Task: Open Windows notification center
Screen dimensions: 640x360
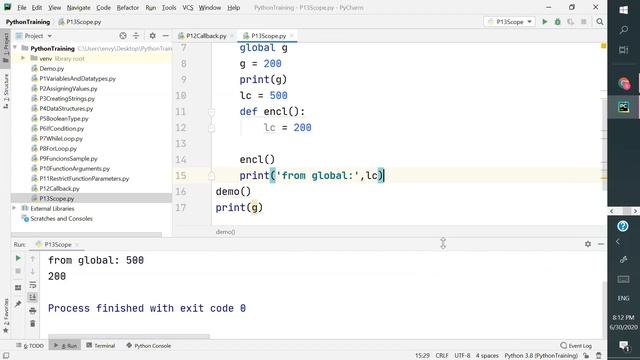Action: click(x=623, y=346)
